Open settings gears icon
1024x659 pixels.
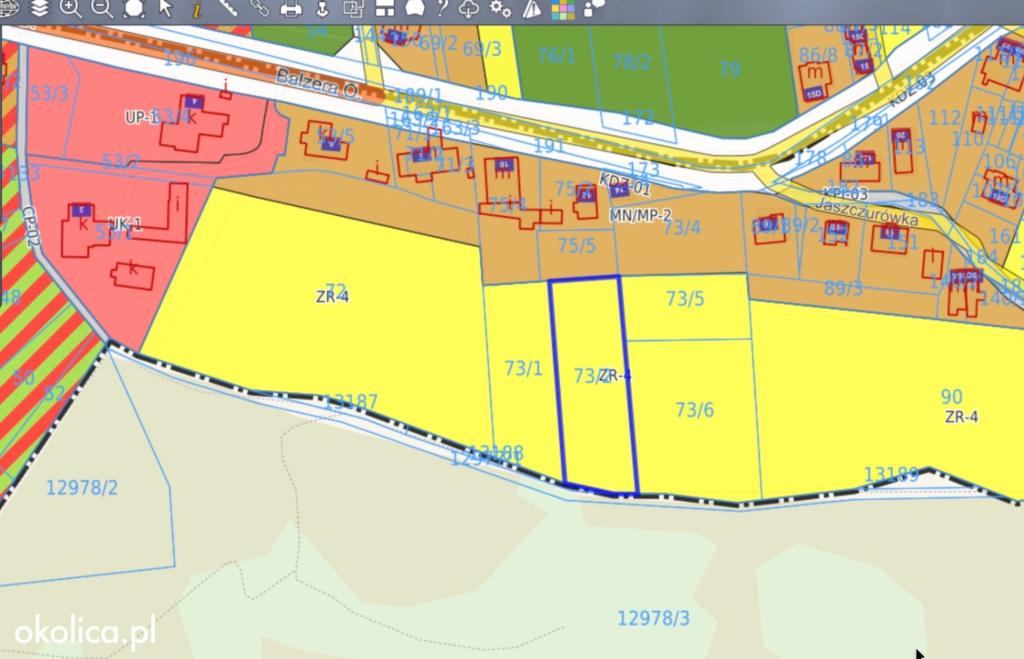[501, 9]
